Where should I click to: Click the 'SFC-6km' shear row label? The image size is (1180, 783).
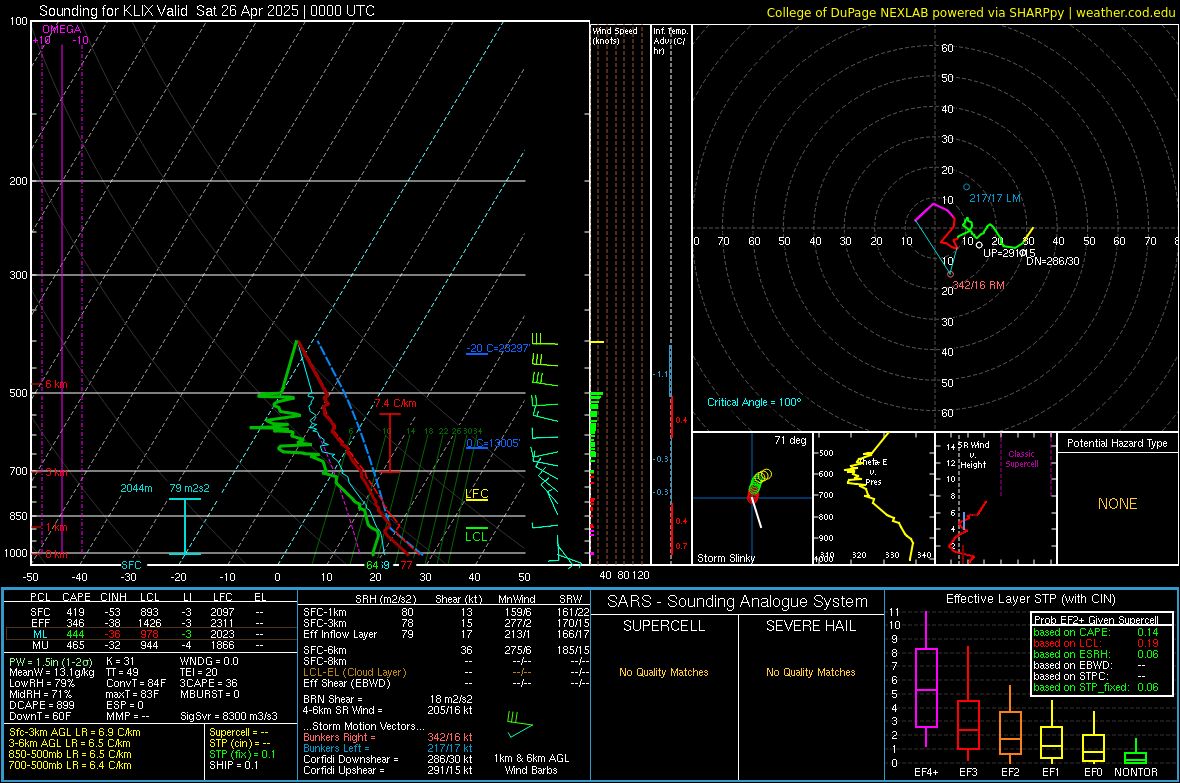coord(325,650)
